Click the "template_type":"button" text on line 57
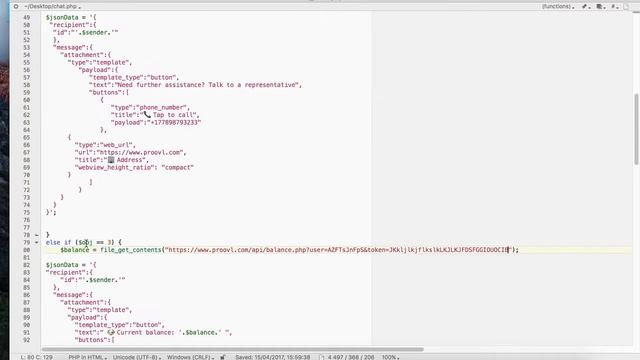The width and height of the screenshot is (640, 360). coord(133,78)
